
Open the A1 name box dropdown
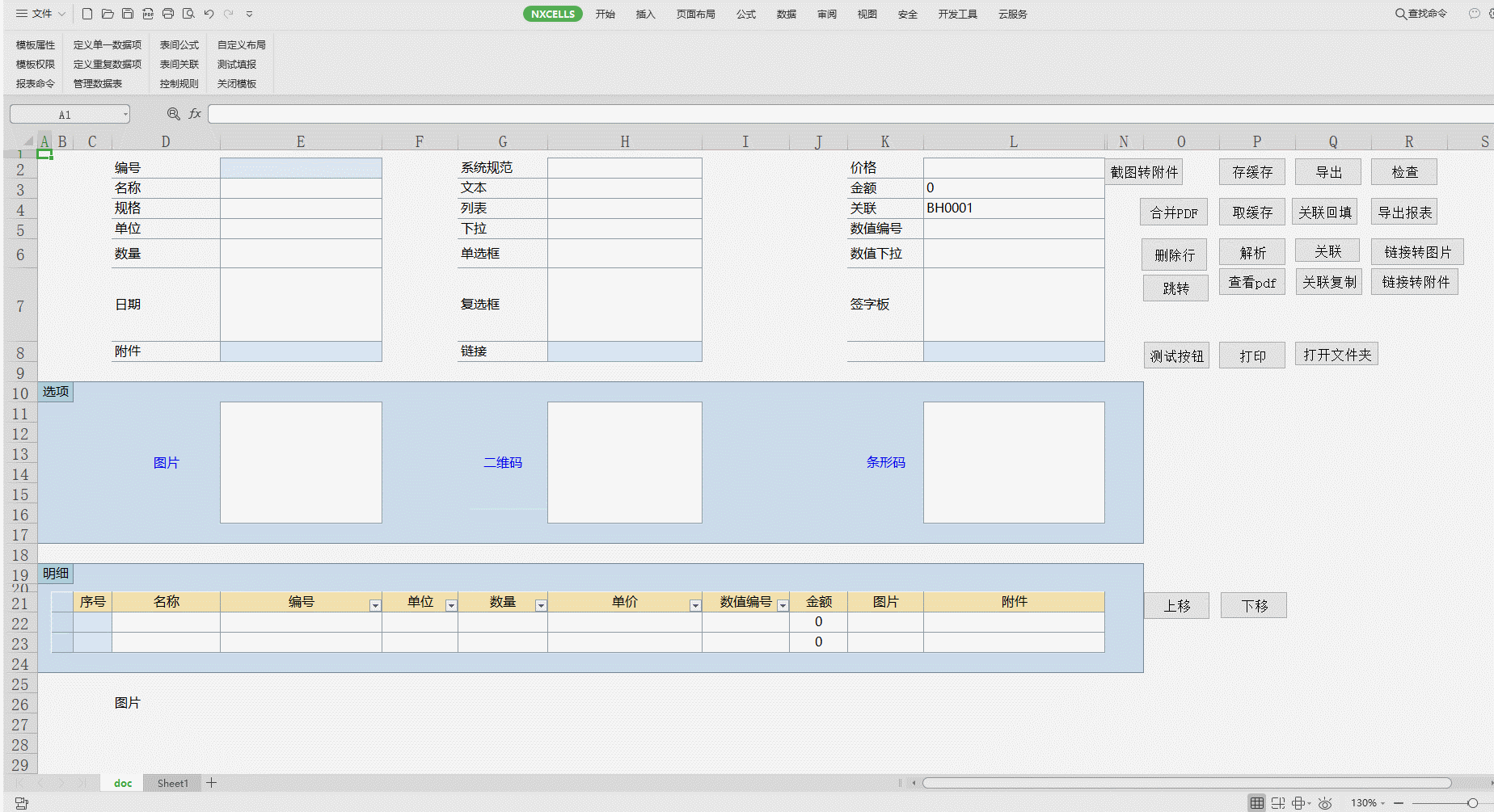(125, 115)
